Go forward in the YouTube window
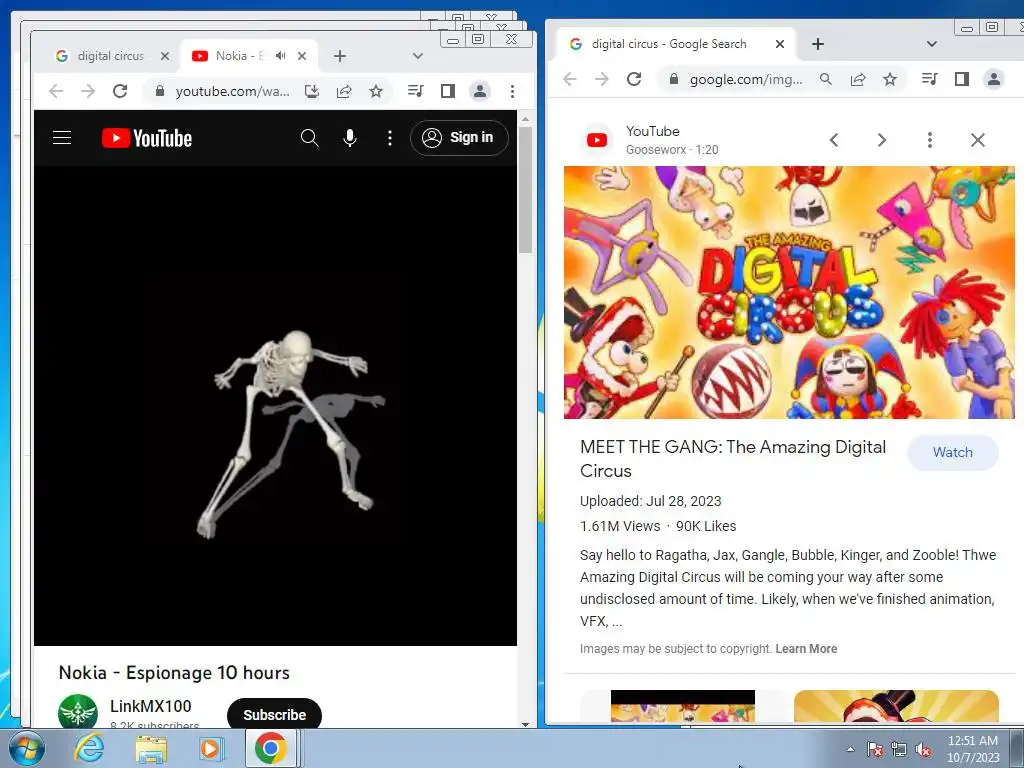The image size is (1024, 768). tap(88, 91)
